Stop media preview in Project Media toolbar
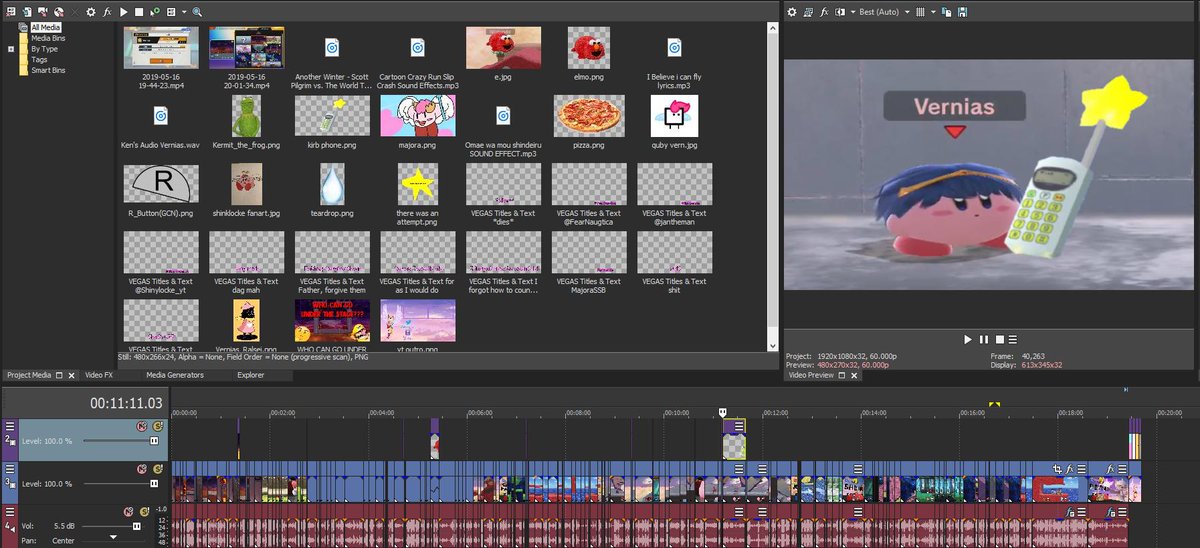 click(x=139, y=12)
